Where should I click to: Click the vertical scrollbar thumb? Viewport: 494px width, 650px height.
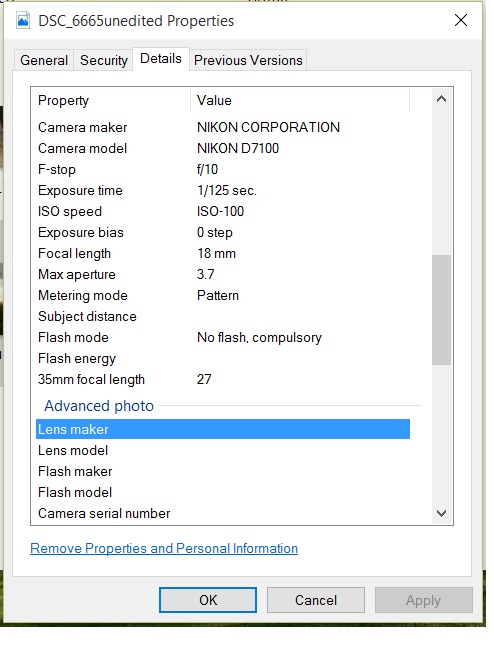pos(441,310)
